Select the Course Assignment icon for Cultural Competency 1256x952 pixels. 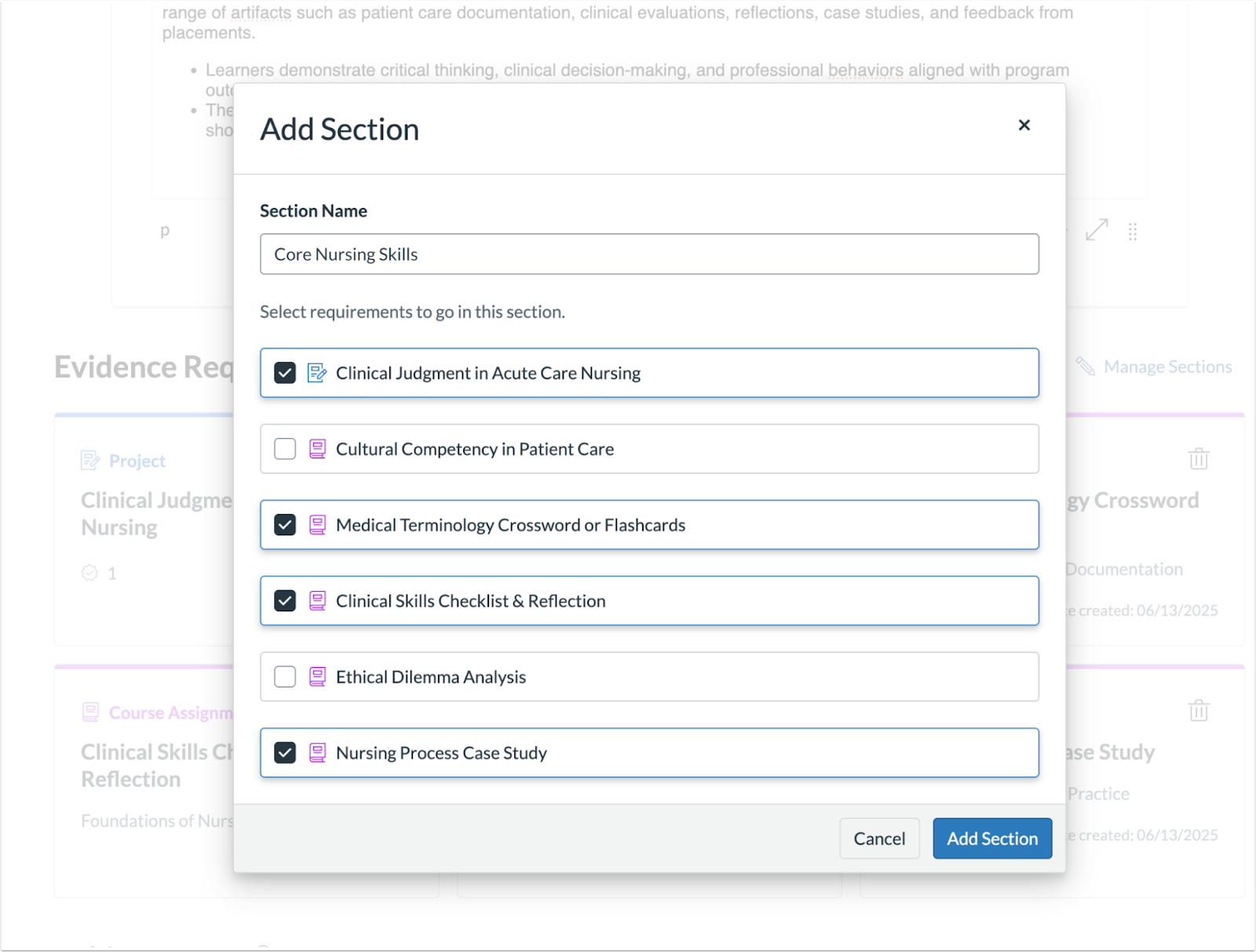point(317,449)
